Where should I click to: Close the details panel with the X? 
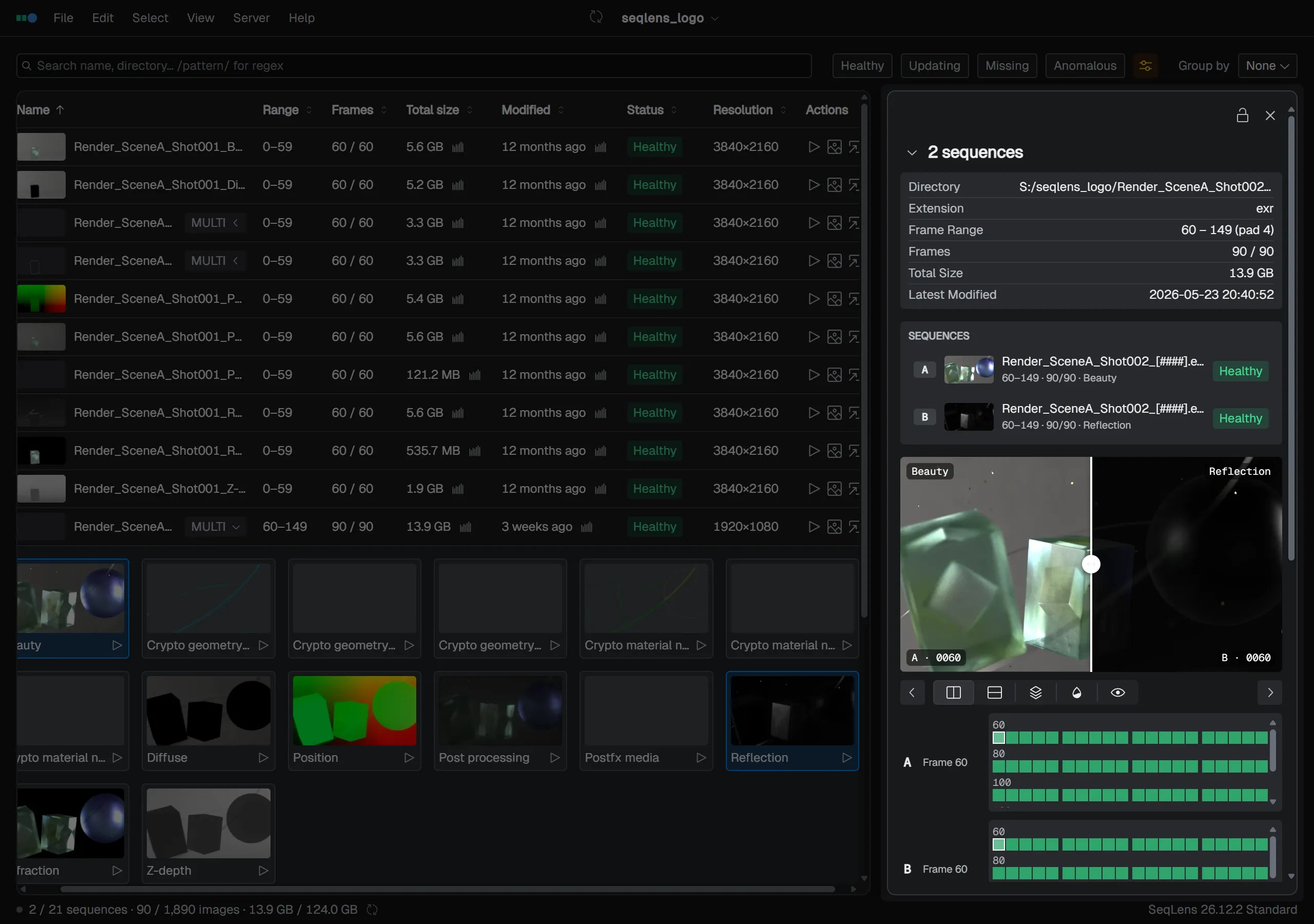pyautogui.click(x=1270, y=115)
